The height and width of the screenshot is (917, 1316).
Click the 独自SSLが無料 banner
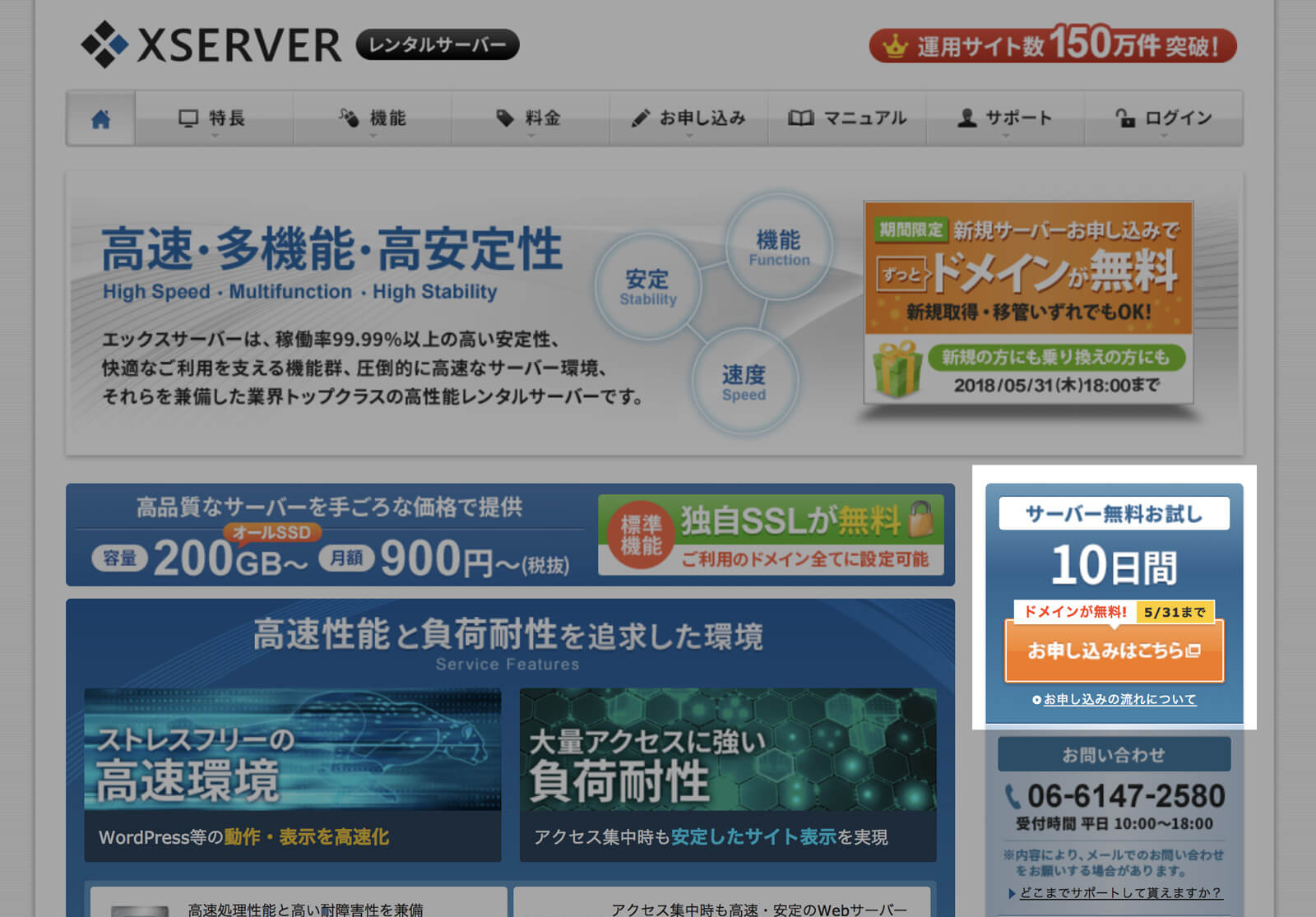[x=771, y=535]
